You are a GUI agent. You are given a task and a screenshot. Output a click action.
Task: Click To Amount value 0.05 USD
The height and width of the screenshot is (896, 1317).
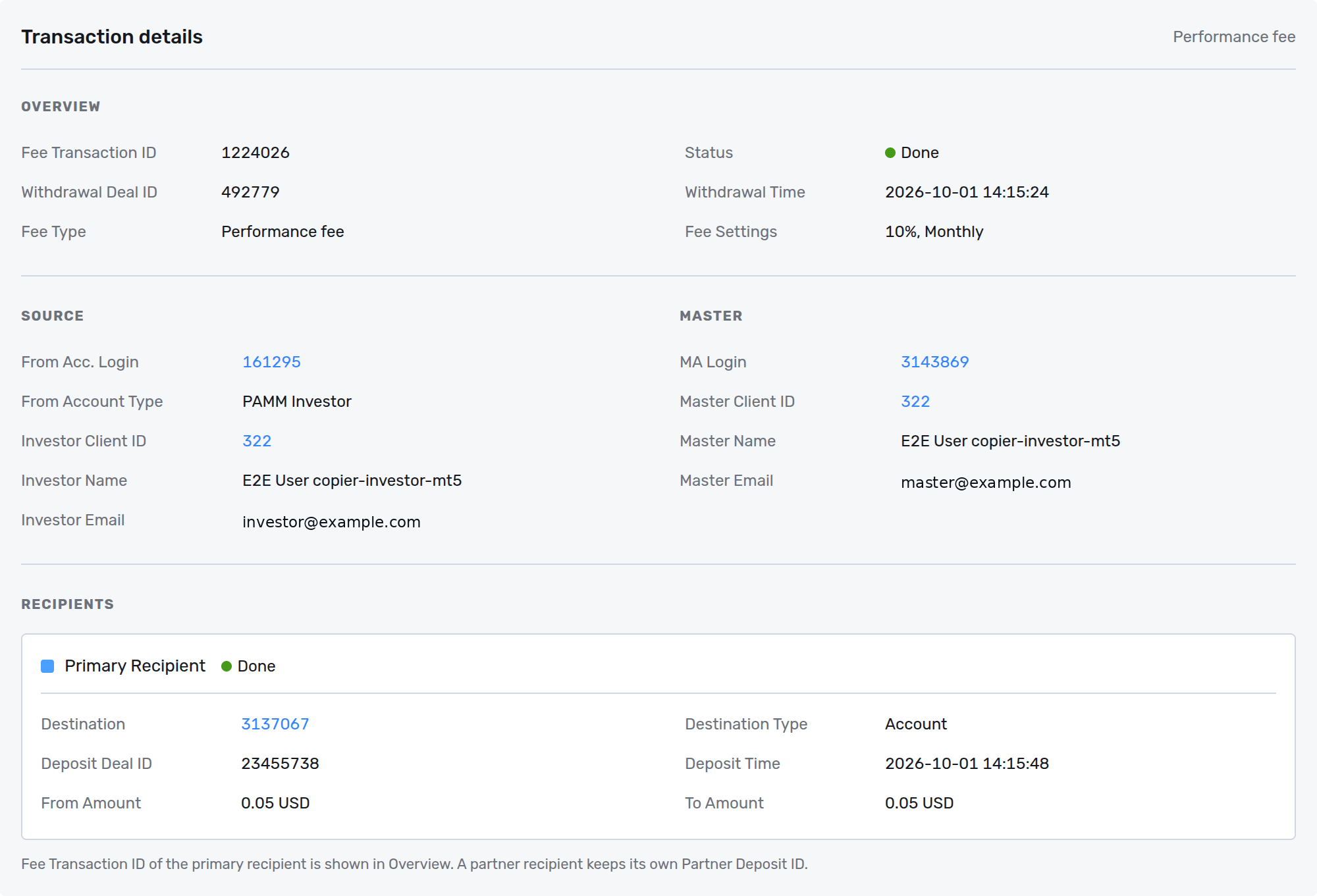point(919,803)
